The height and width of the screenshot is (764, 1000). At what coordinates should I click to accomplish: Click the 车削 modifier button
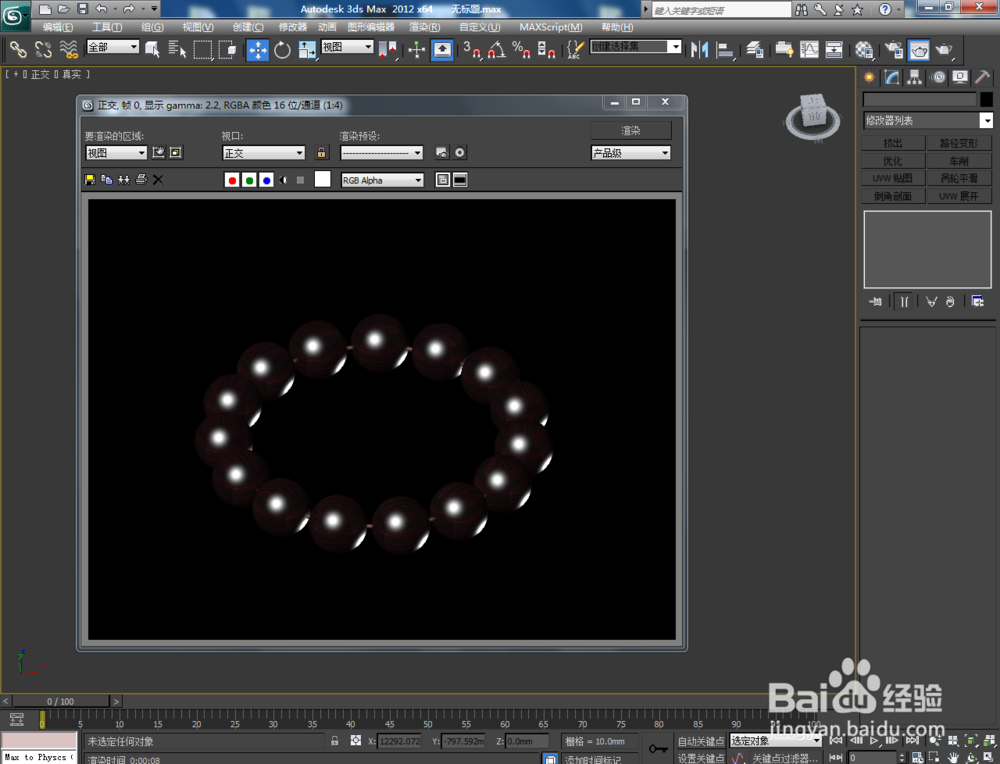tap(959, 161)
